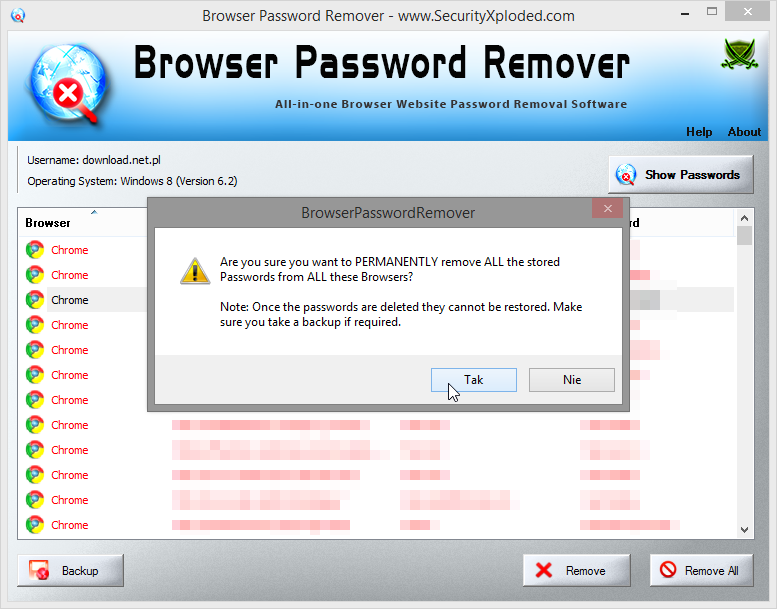Screen dimensions: 777x609
Task: Open the Help menu
Action: (699, 132)
